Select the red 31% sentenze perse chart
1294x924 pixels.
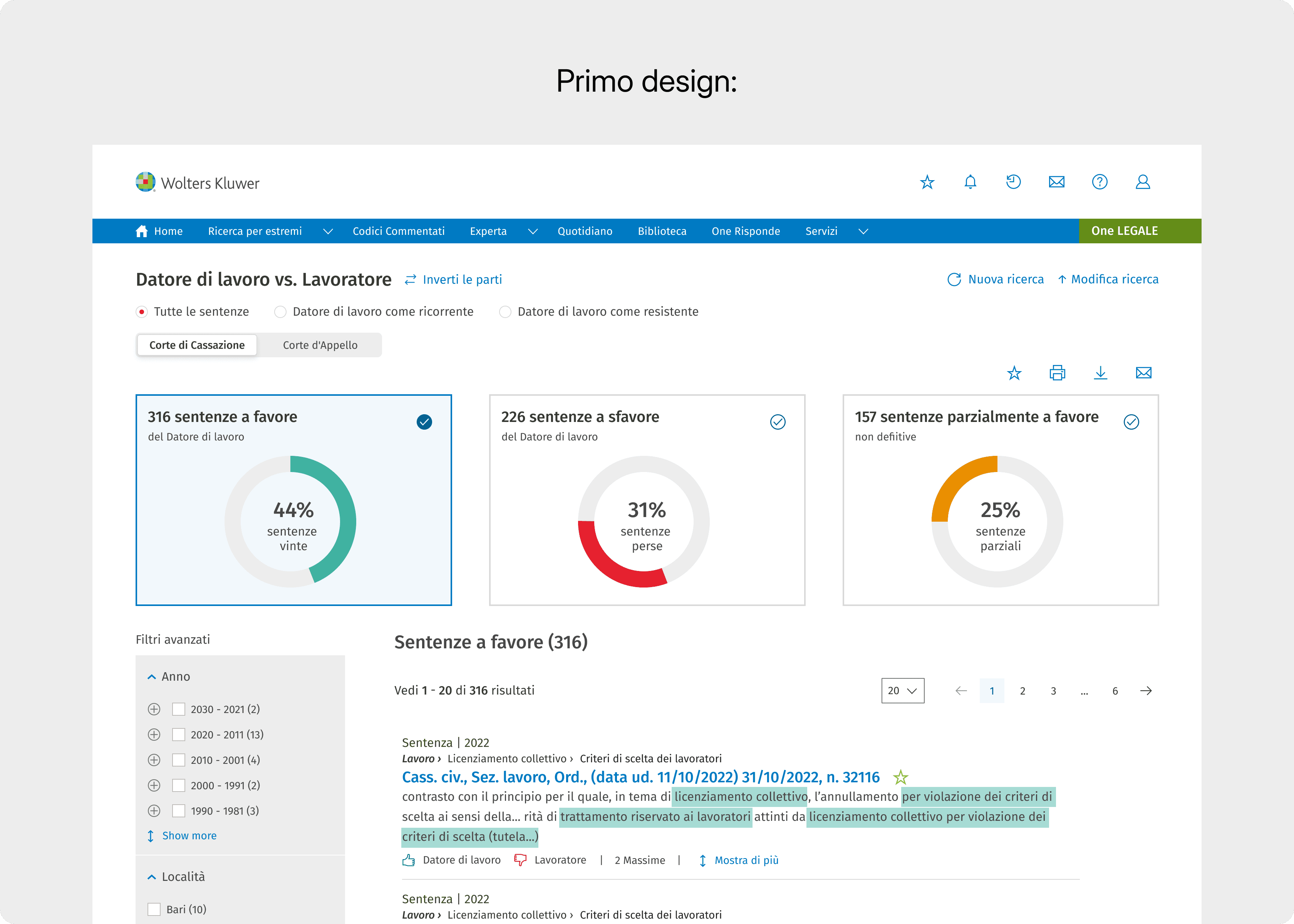[x=644, y=522]
